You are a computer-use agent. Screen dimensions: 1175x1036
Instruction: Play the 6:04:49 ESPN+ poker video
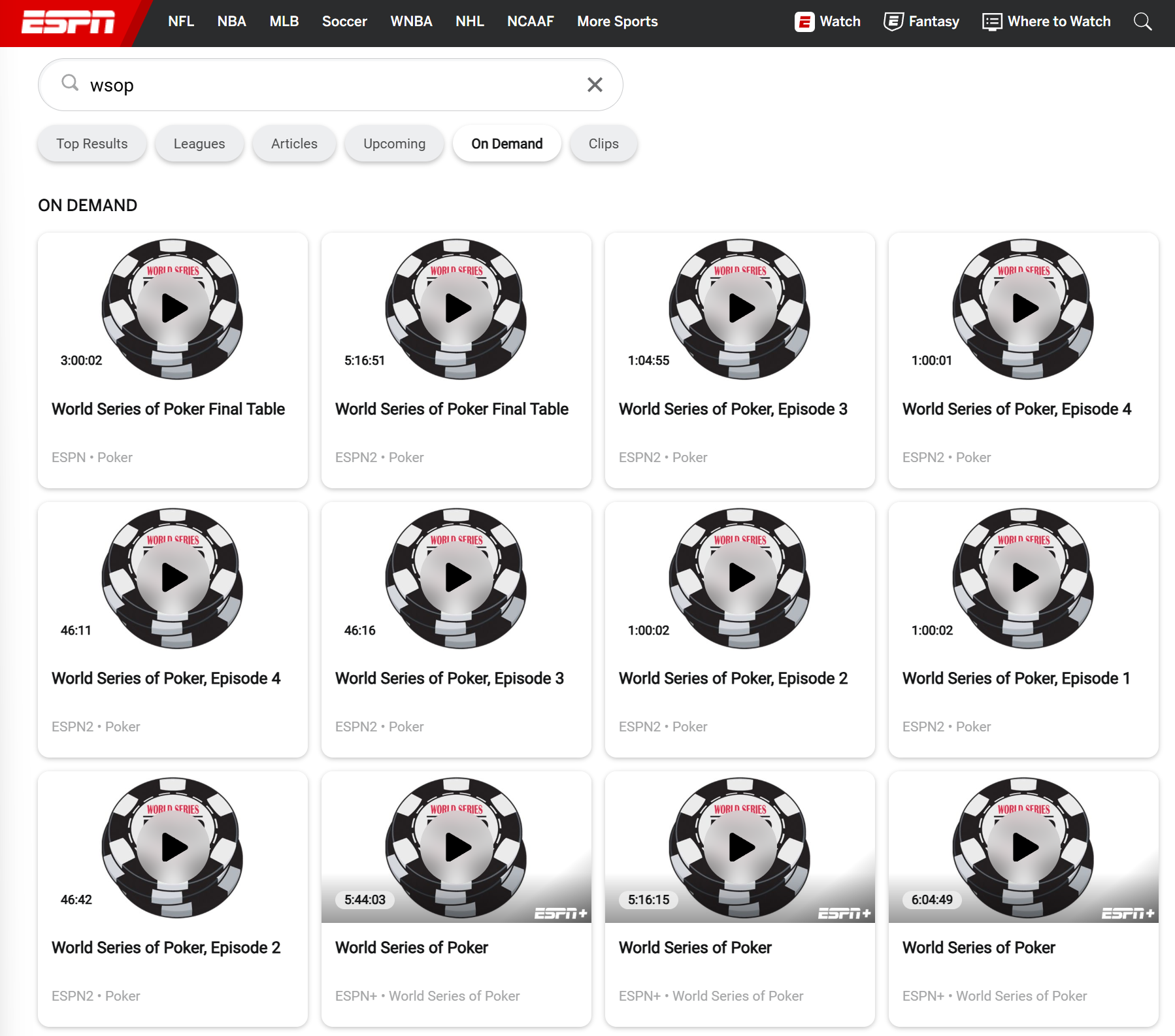(x=1025, y=847)
